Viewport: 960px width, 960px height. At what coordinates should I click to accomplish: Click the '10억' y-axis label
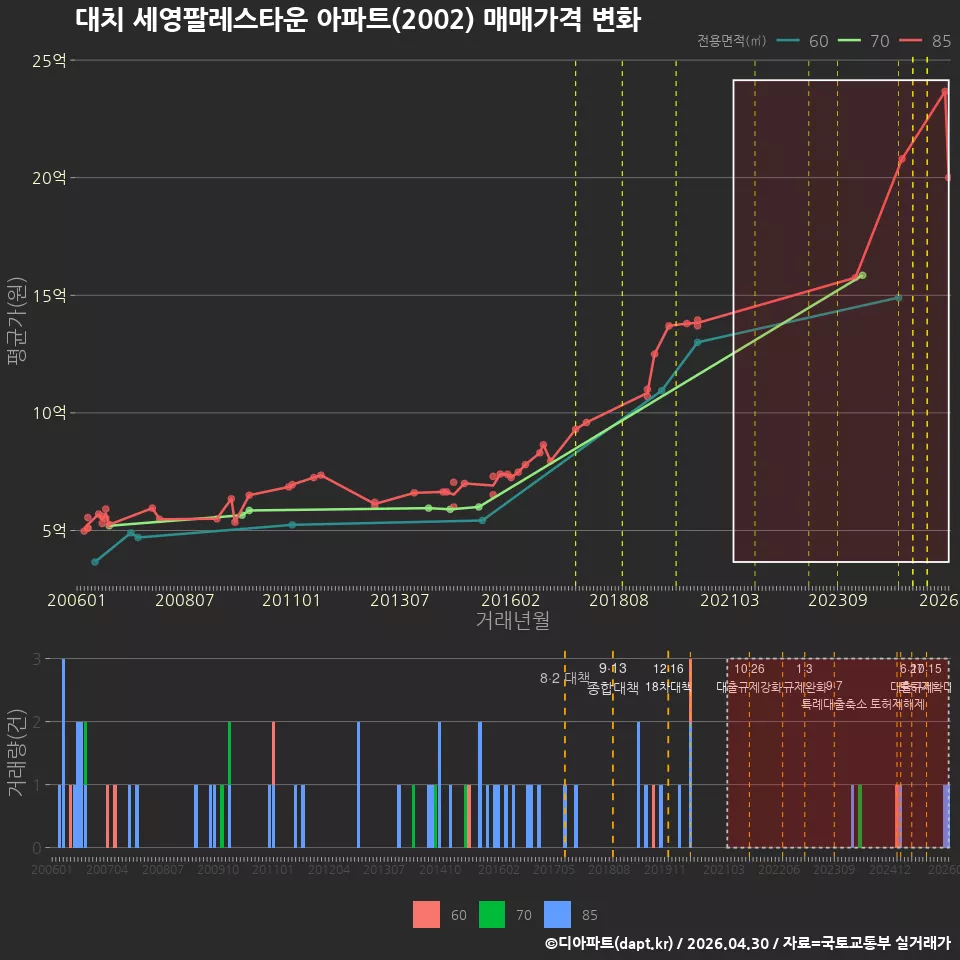[49, 413]
